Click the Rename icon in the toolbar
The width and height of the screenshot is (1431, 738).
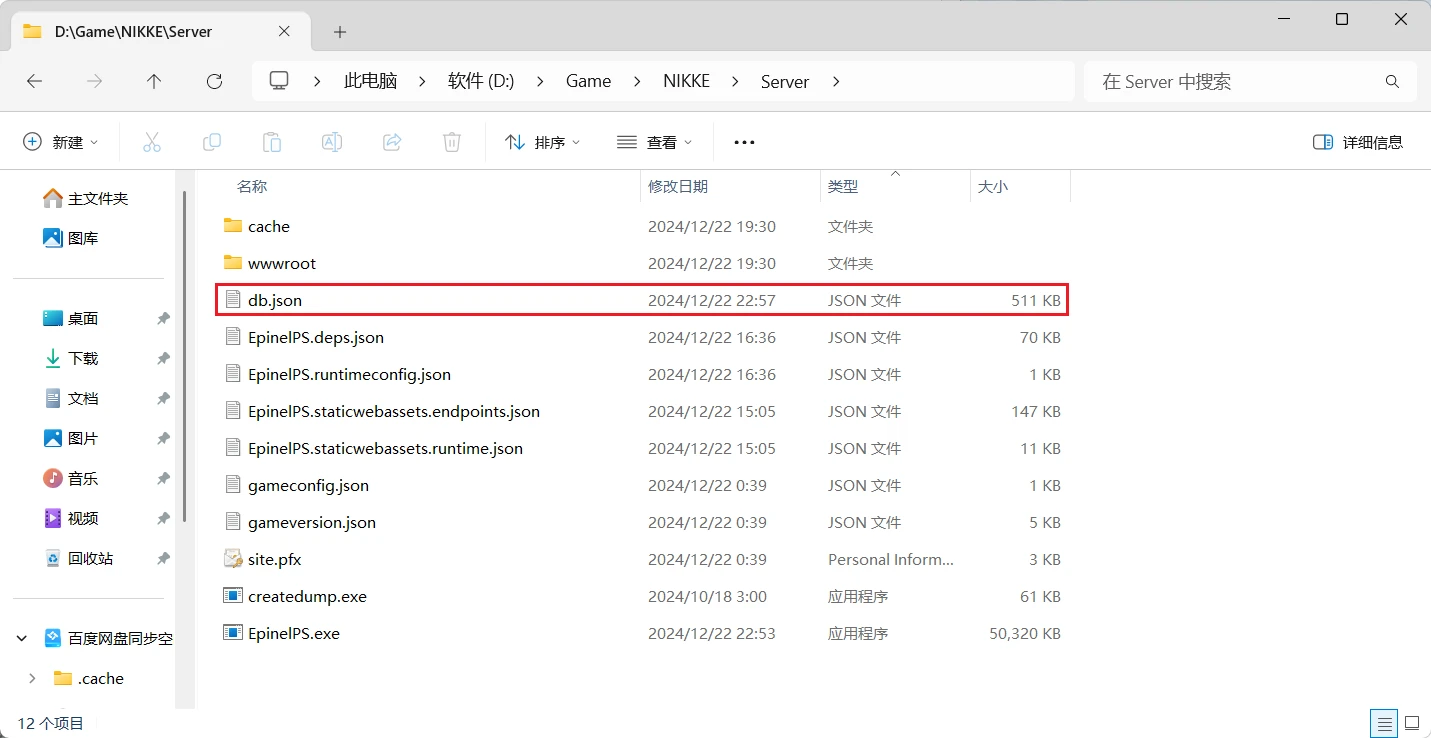tap(331, 141)
